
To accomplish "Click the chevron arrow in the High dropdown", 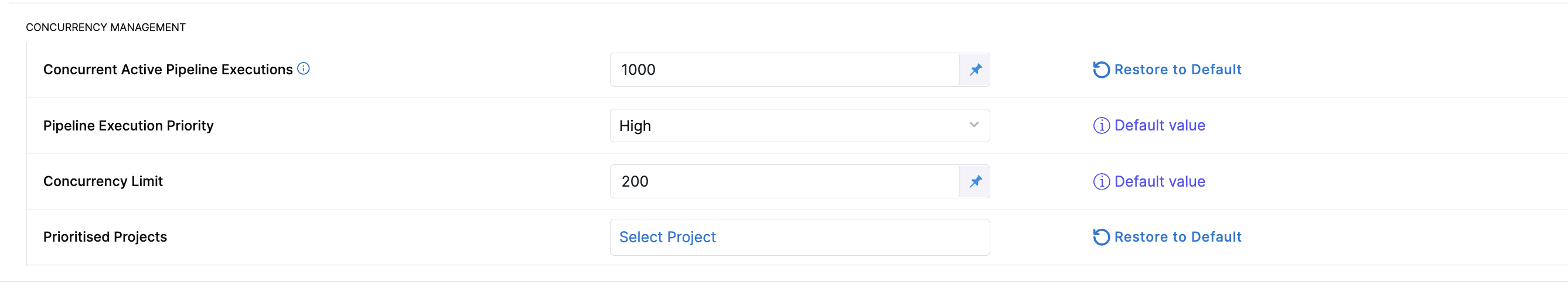I will (x=973, y=125).
